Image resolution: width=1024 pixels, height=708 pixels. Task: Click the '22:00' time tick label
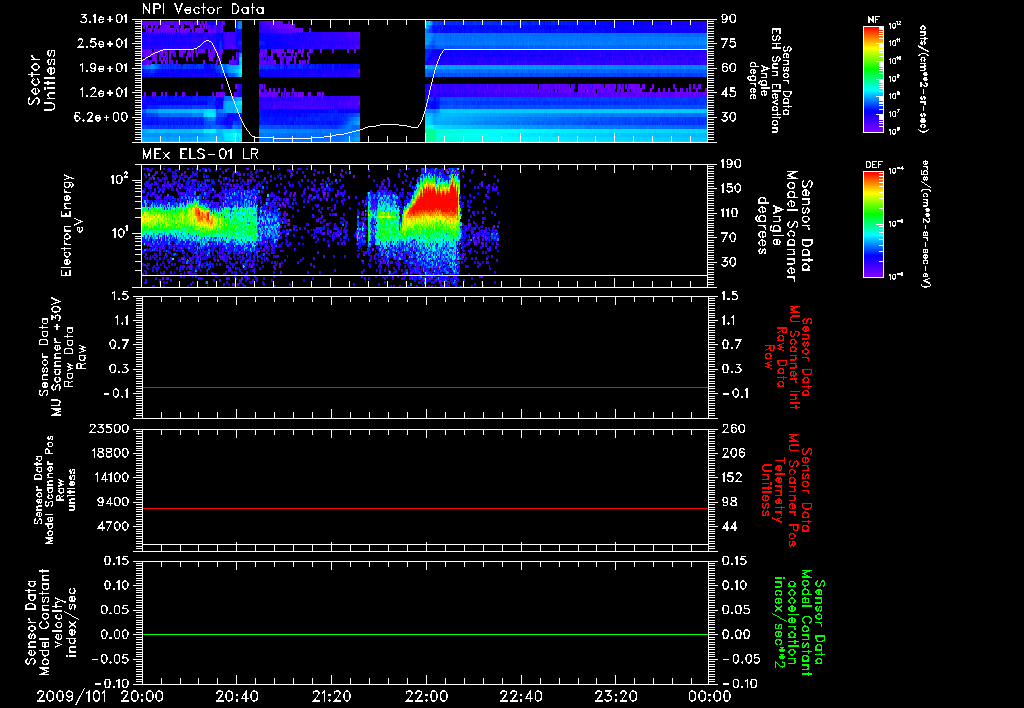click(x=426, y=696)
